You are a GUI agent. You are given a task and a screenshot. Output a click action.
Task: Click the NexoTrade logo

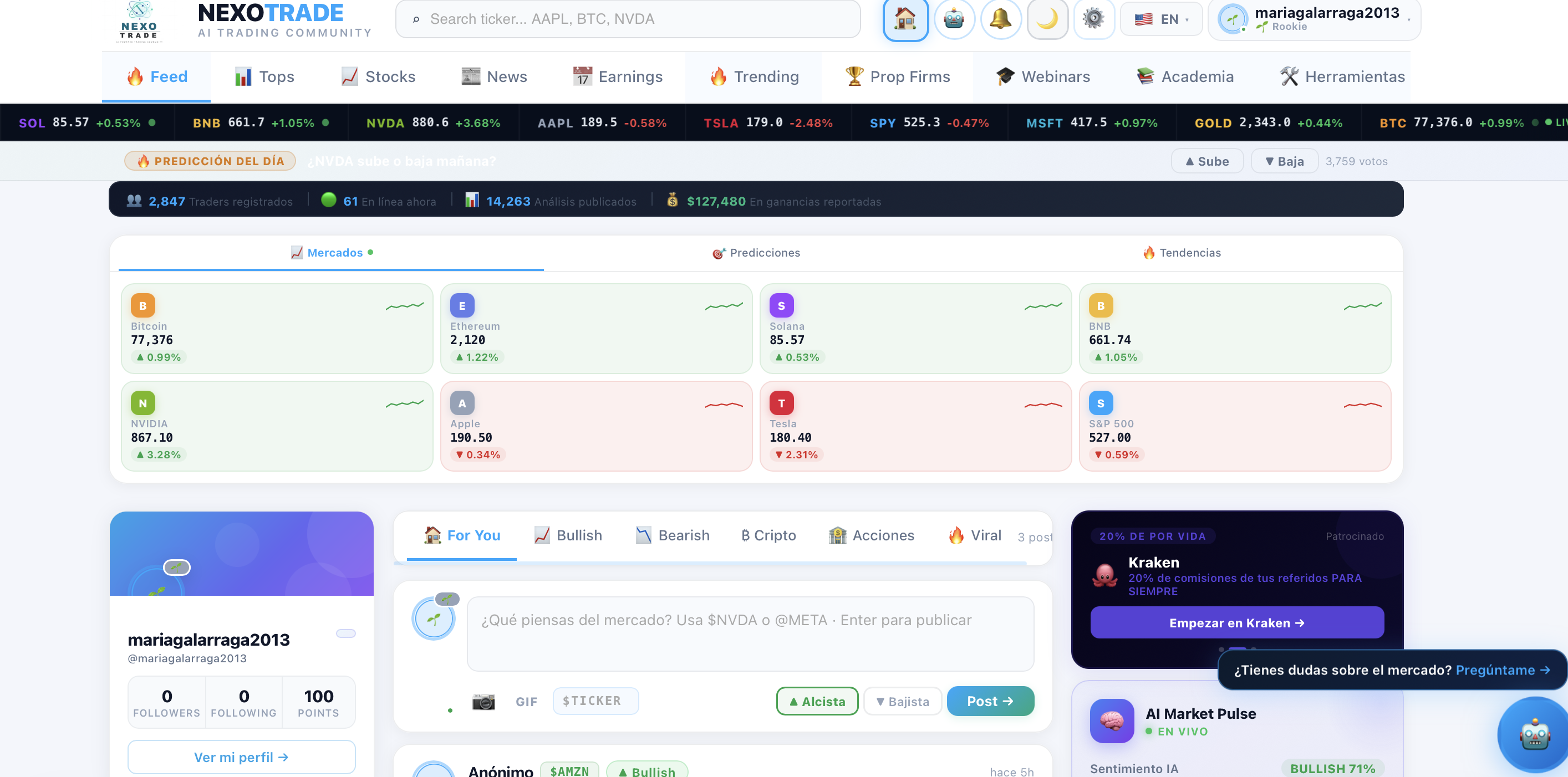[140, 22]
